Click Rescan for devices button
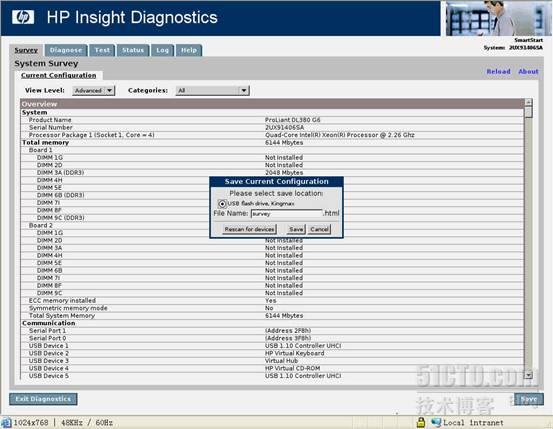The image size is (553, 429). tap(249, 229)
